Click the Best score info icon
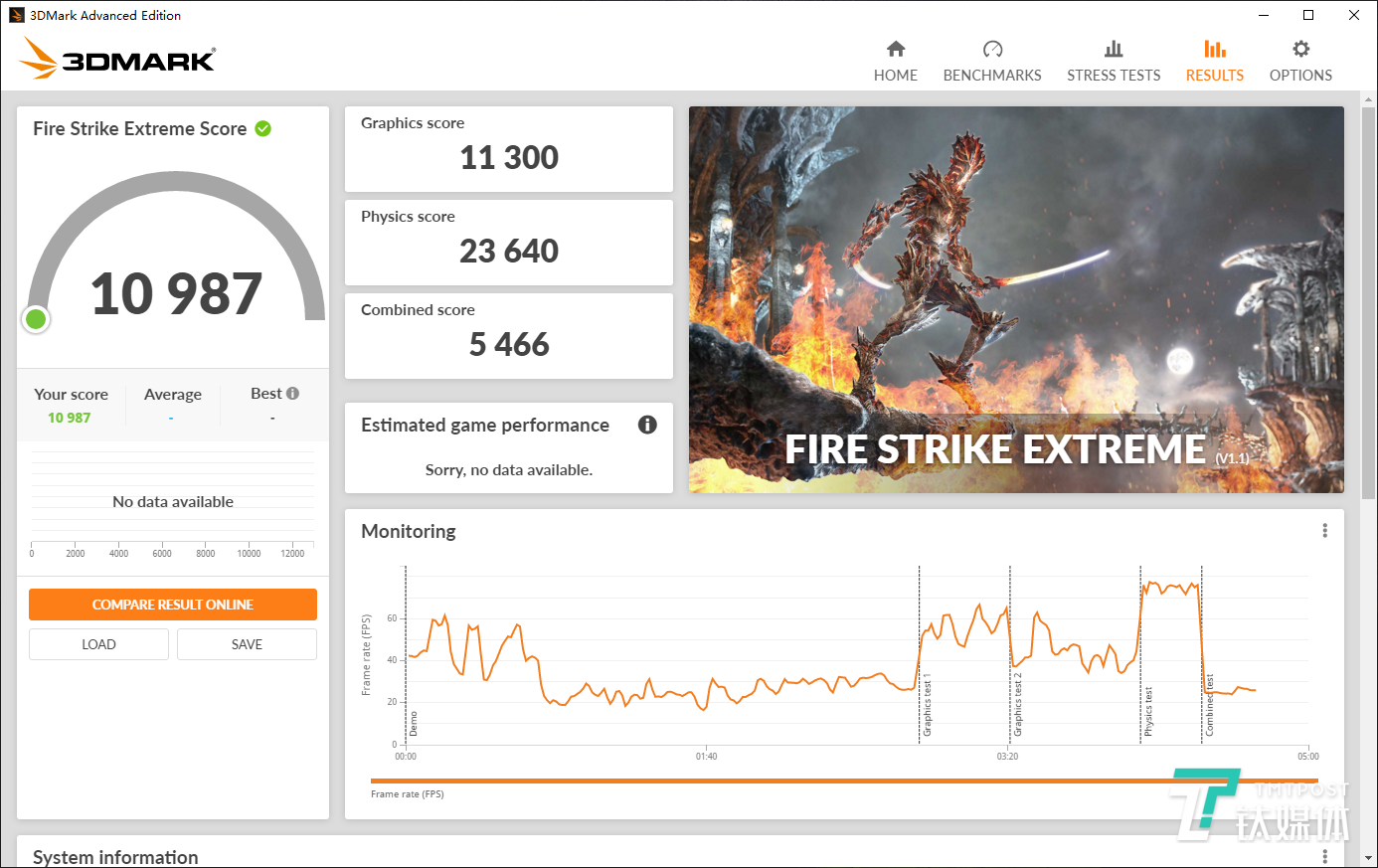This screenshot has height=868, width=1378. click(292, 394)
